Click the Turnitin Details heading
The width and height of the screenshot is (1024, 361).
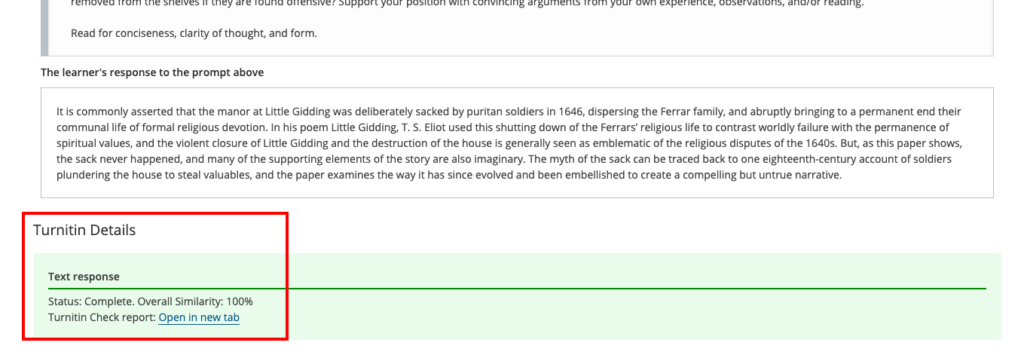click(x=85, y=230)
